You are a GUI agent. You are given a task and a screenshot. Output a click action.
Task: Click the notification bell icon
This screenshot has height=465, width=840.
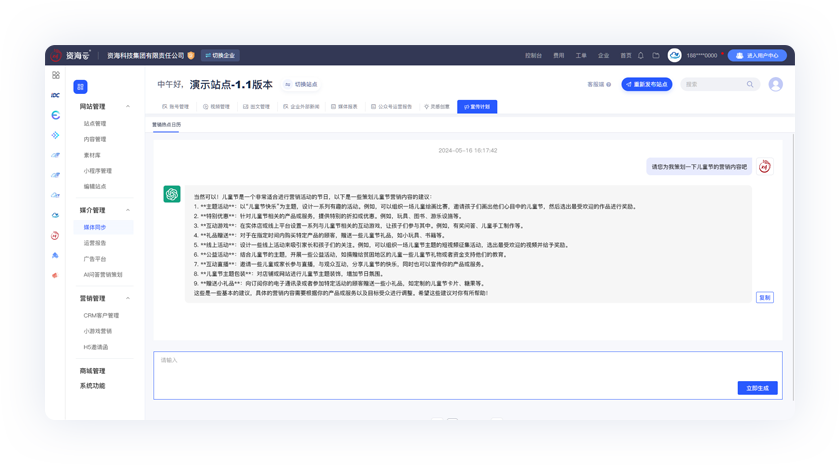[x=641, y=56]
